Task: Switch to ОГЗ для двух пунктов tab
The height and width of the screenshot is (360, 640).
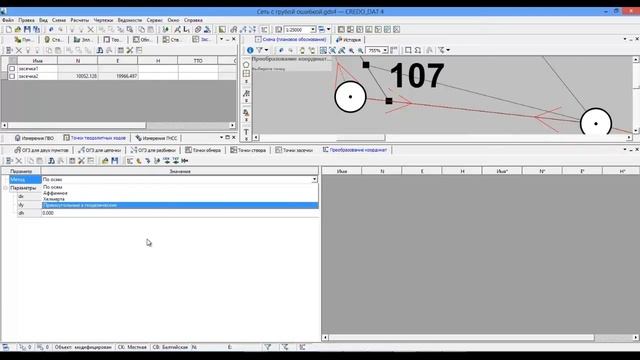Action: pos(42,150)
